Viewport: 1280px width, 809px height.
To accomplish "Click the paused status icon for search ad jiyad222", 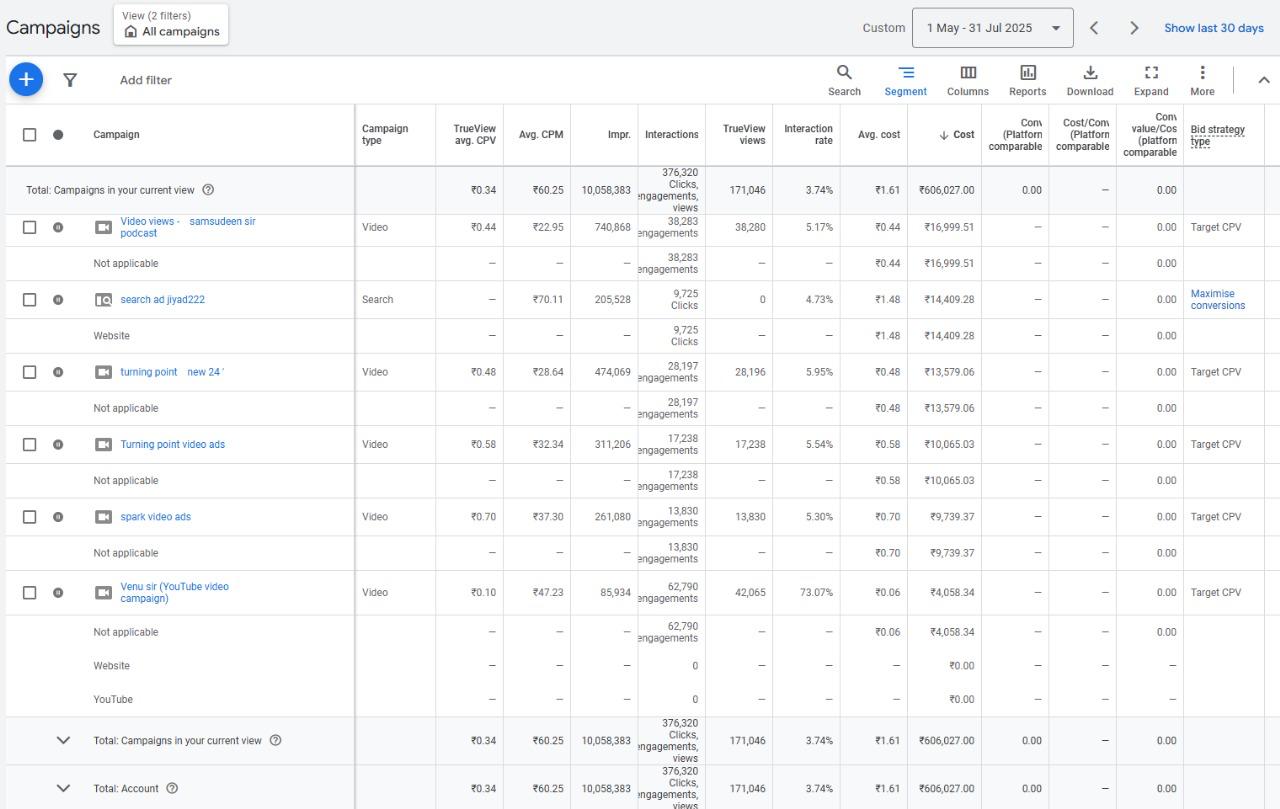I will pyautogui.click(x=58, y=300).
